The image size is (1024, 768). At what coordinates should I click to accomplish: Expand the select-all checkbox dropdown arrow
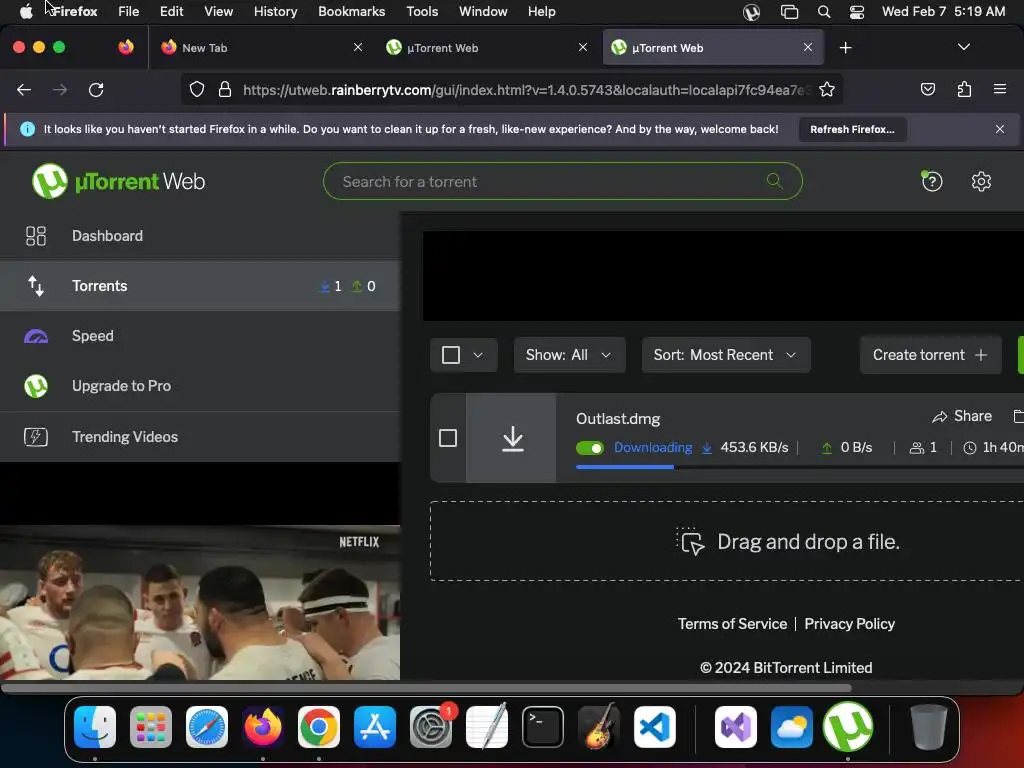(478, 355)
